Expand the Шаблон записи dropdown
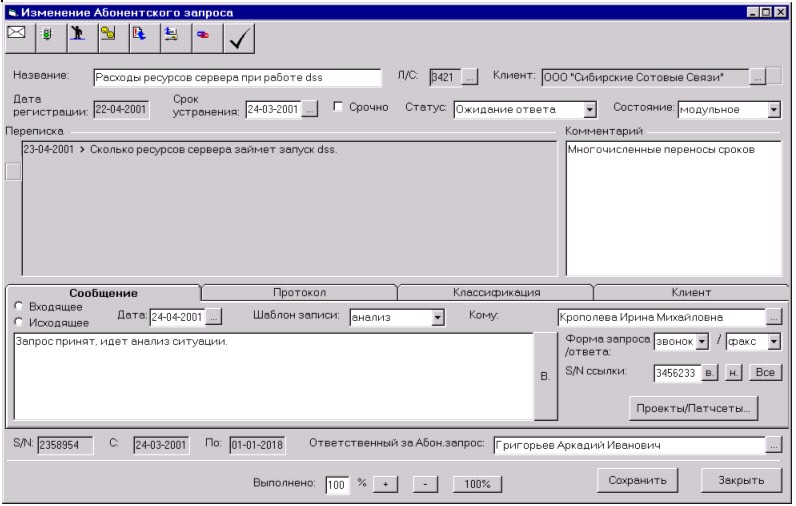Viewport: 796px width, 506px height. click(x=438, y=318)
